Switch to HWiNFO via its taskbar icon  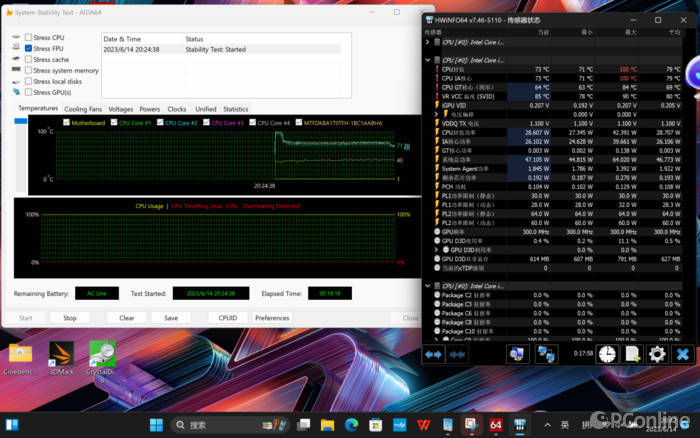[x=520, y=425]
